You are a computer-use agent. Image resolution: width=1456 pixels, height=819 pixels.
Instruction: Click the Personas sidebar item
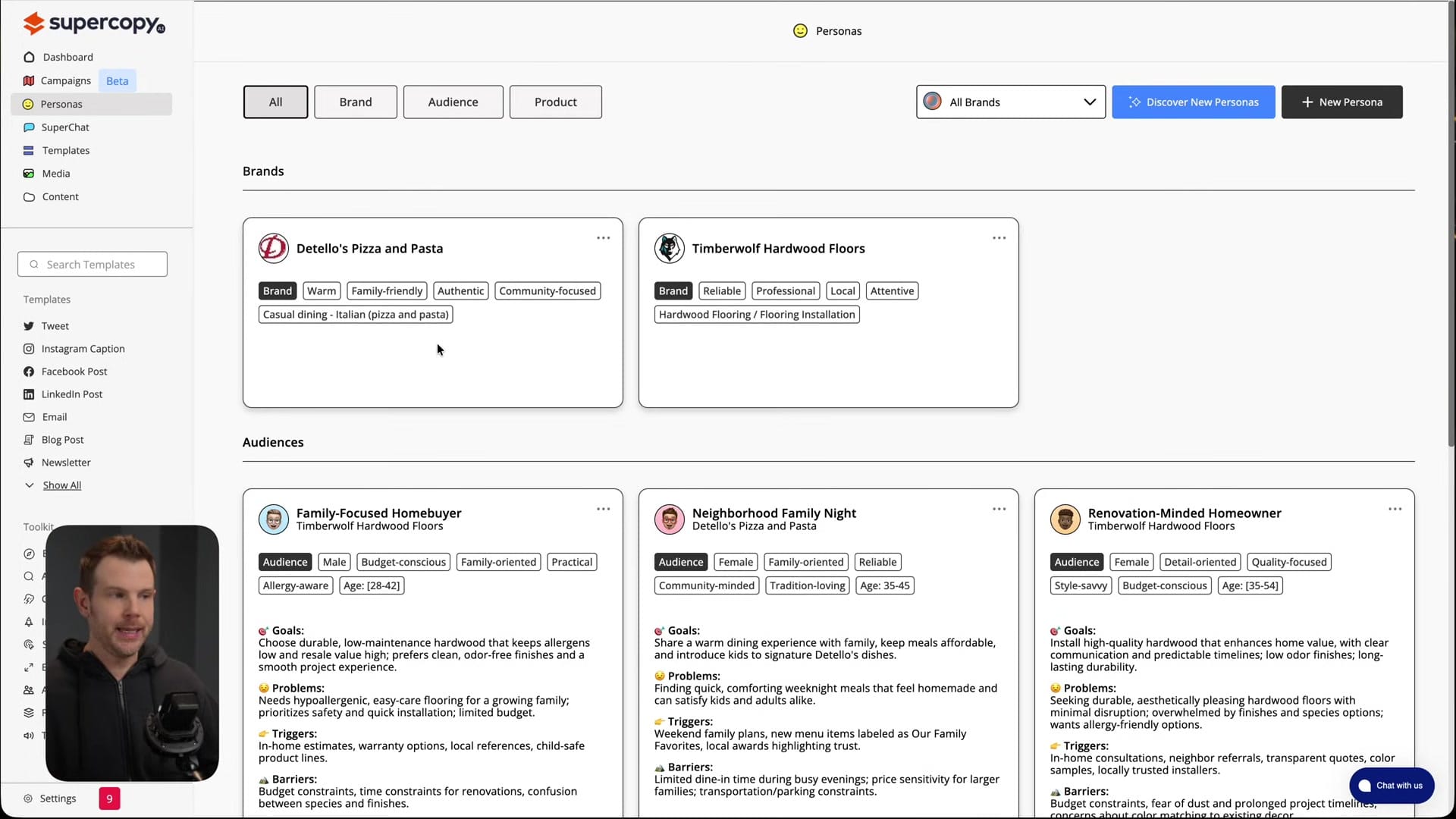[91, 104]
